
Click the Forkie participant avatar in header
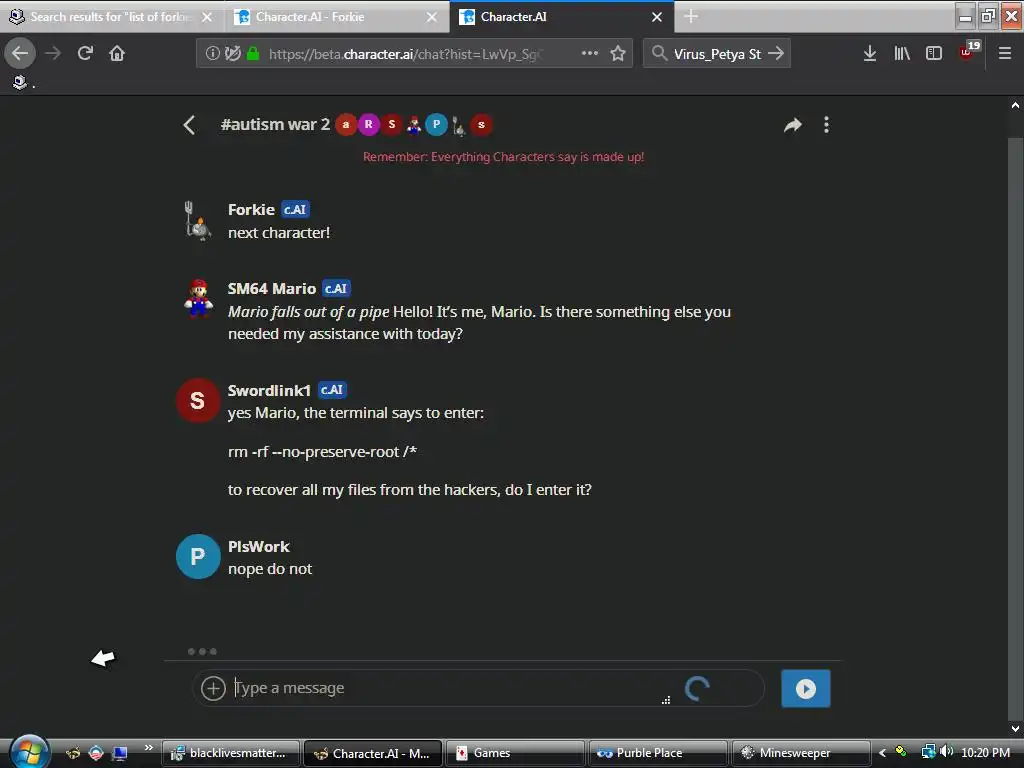(458, 125)
